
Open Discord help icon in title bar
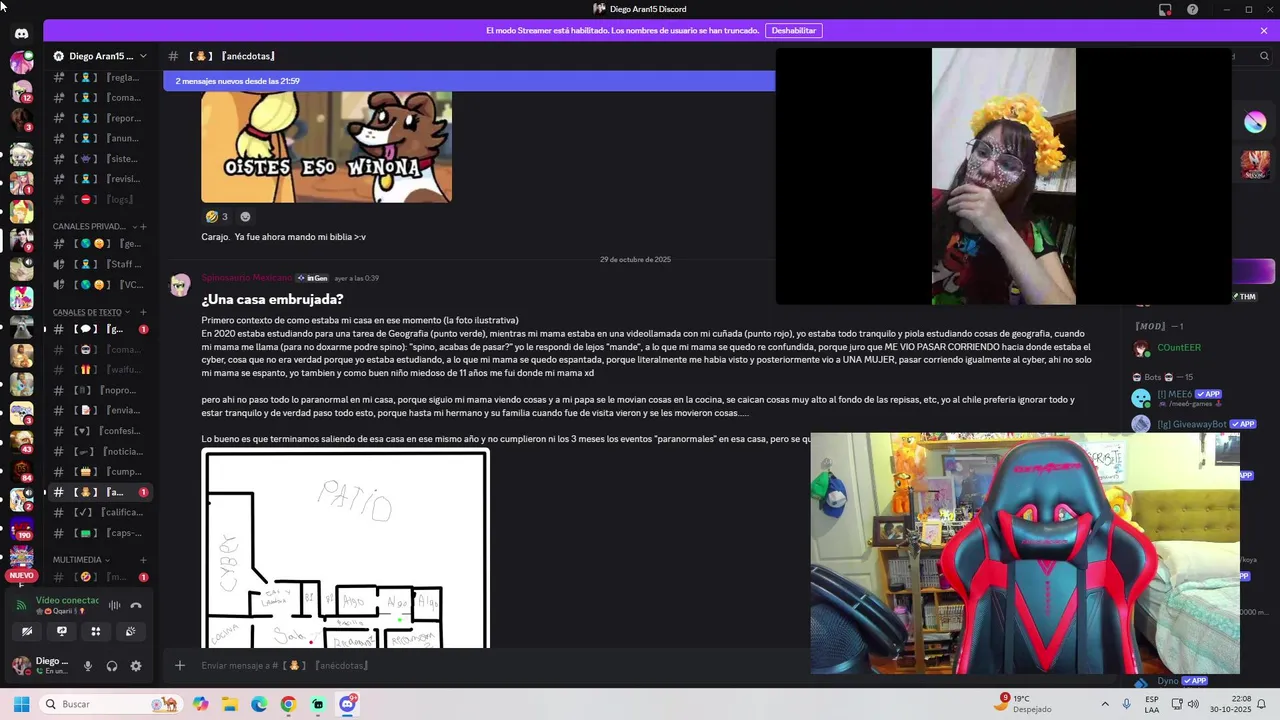click(x=1192, y=9)
